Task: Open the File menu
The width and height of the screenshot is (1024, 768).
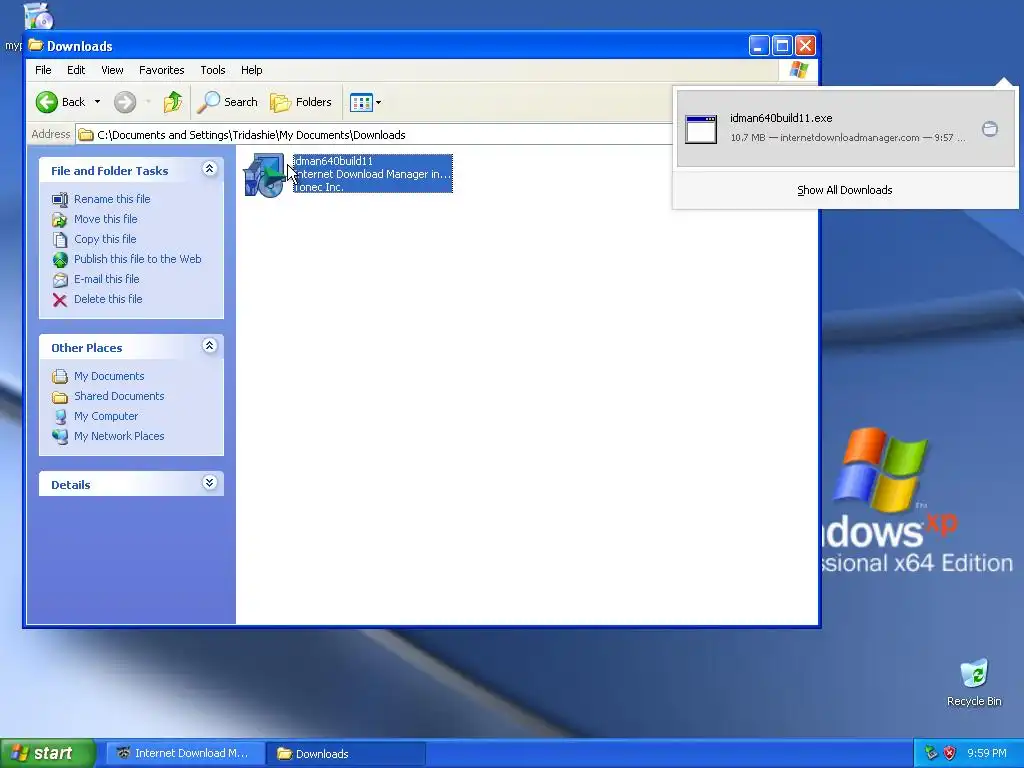Action: tap(43, 70)
